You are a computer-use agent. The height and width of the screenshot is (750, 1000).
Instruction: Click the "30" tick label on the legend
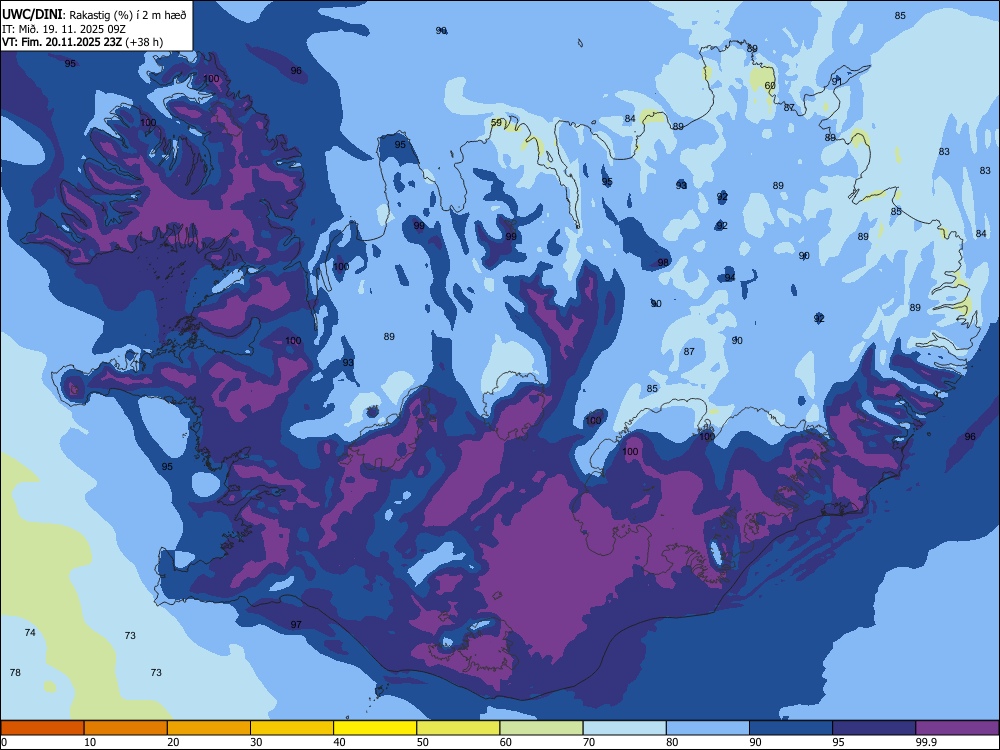point(256,742)
